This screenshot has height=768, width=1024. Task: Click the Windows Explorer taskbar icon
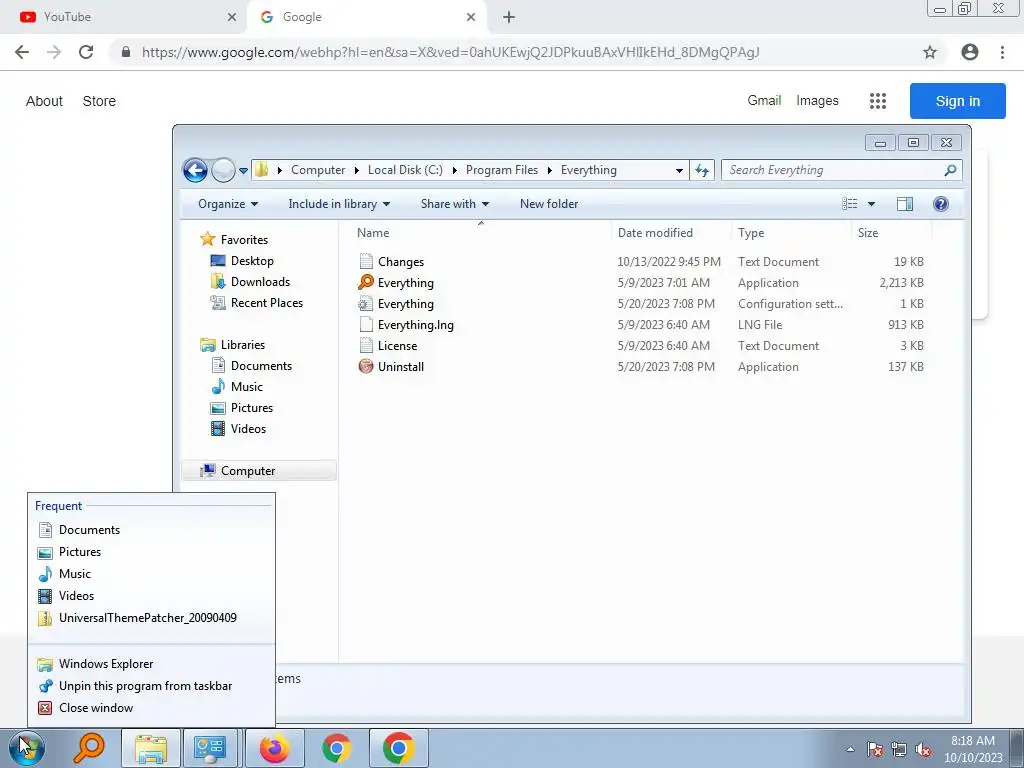pos(151,748)
